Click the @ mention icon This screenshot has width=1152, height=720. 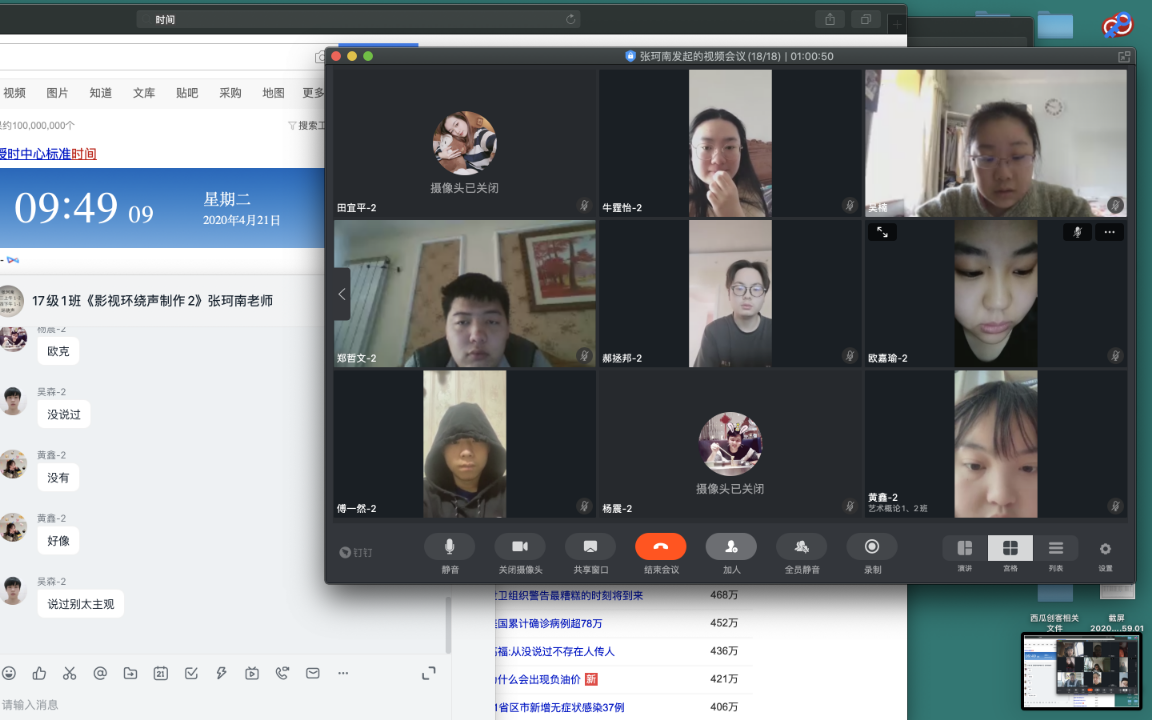[x=100, y=674]
